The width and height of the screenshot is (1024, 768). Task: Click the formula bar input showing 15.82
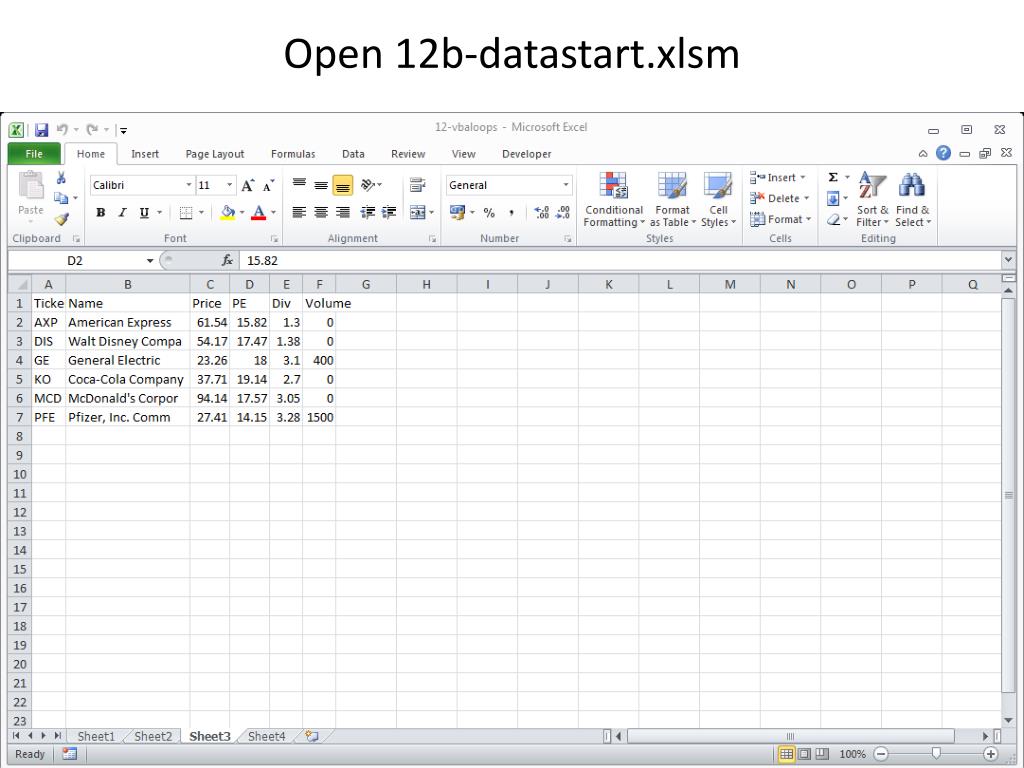[x=620, y=261]
